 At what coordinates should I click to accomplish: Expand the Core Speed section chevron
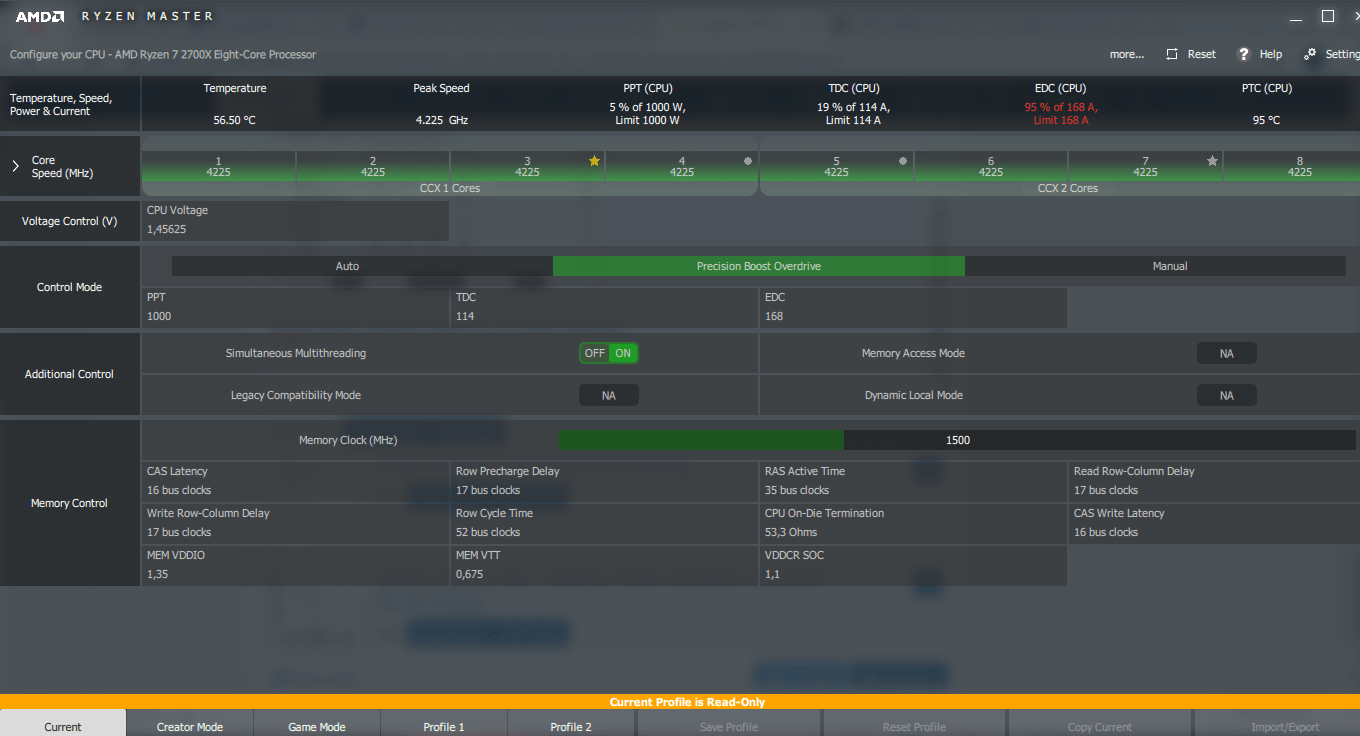click(x=15, y=166)
